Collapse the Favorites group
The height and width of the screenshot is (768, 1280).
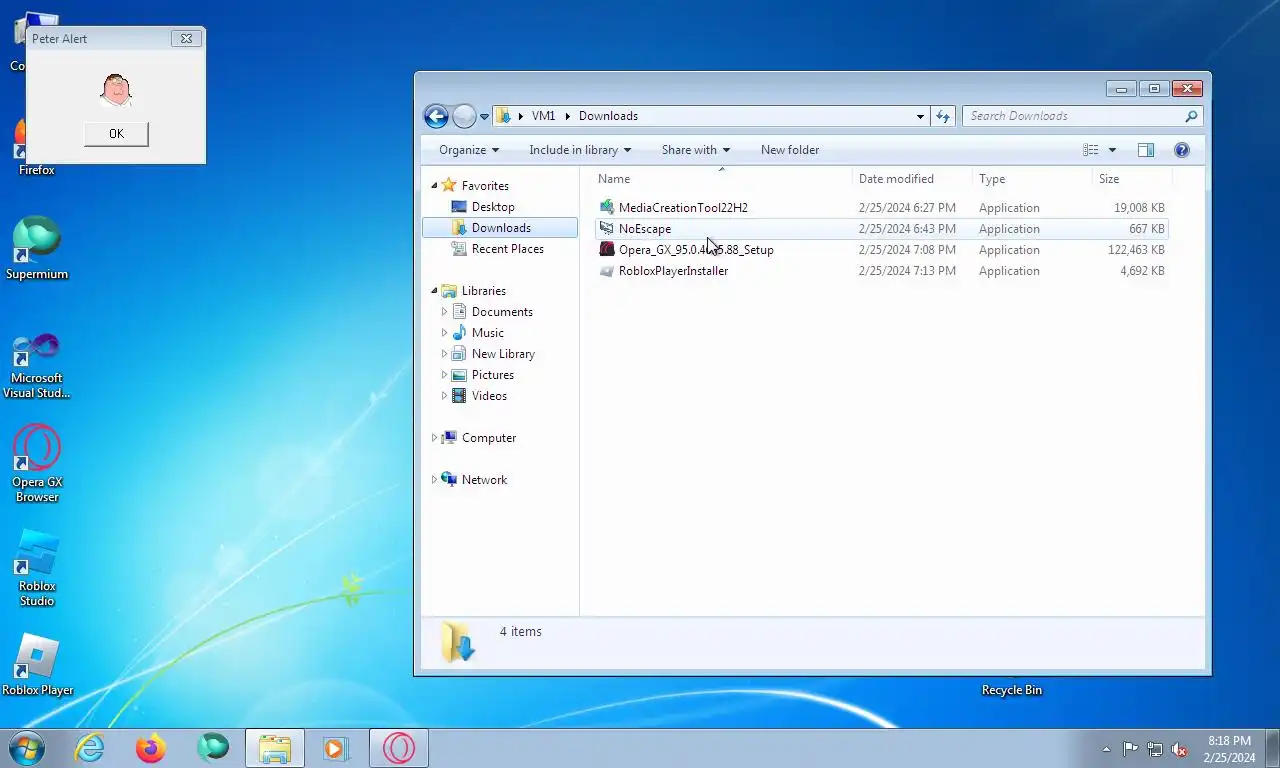[435, 186]
